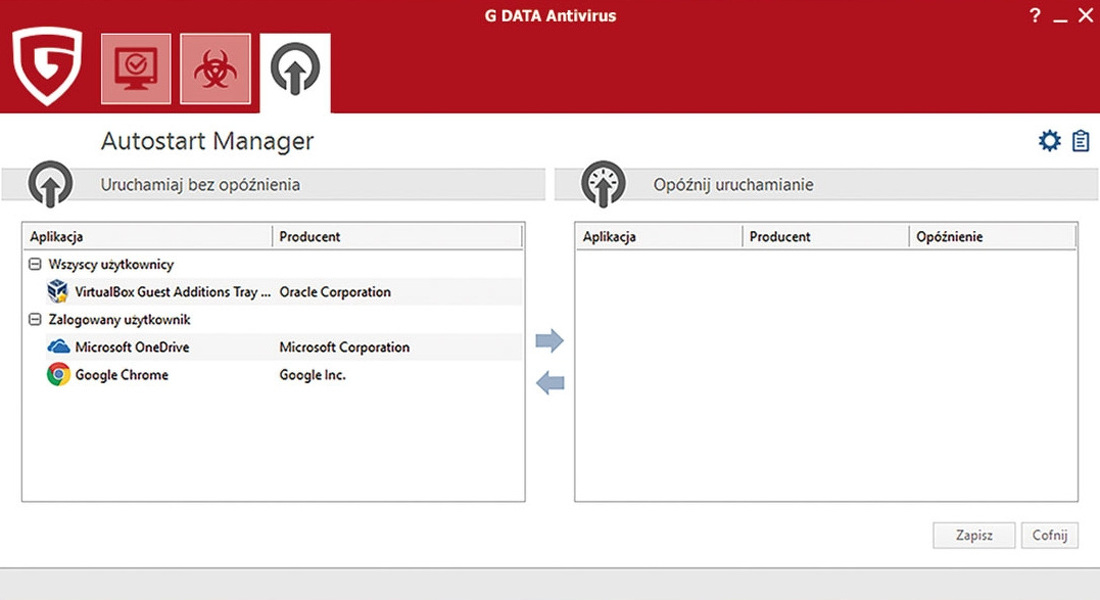Image resolution: width=1100 pixels, height=600 pixels.
Task: Select the virus protection biohazard icon
Action: 215,70
